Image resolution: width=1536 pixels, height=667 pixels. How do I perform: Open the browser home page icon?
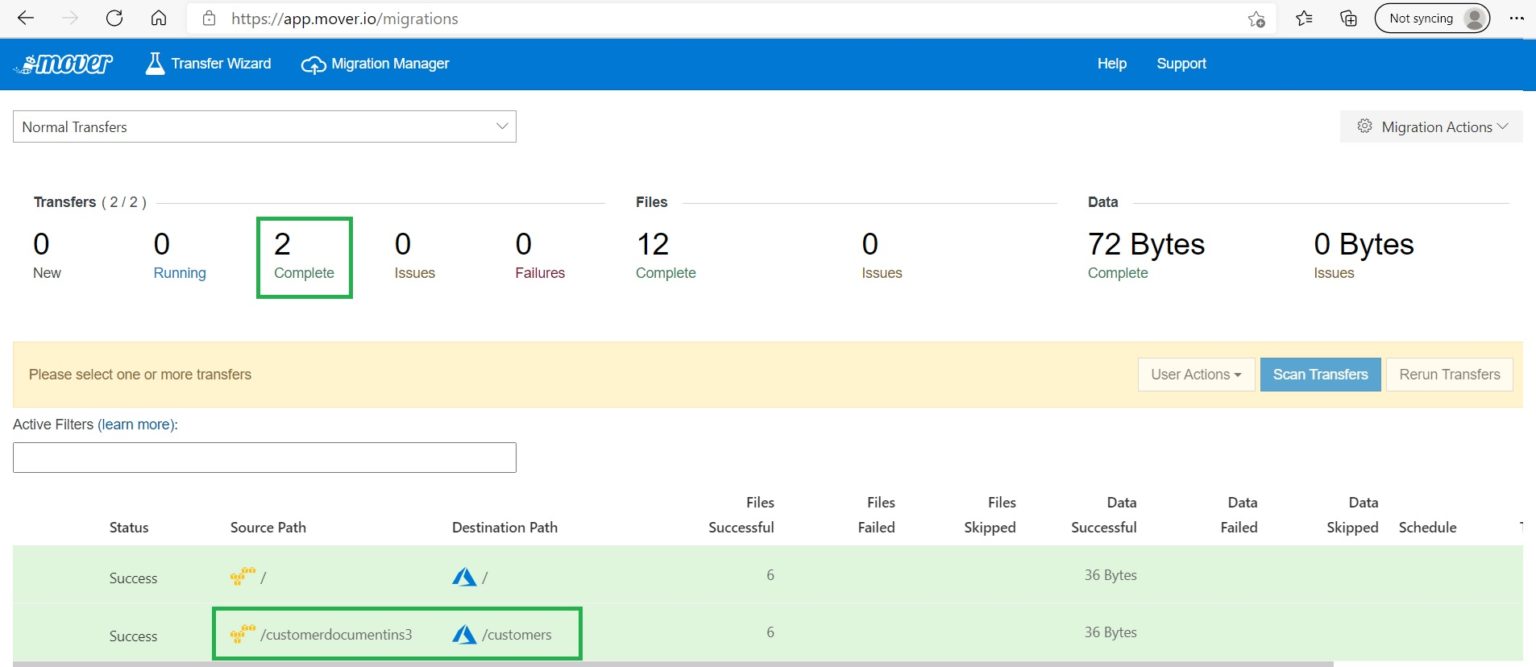pyautogui.click(x=158, y=18)
